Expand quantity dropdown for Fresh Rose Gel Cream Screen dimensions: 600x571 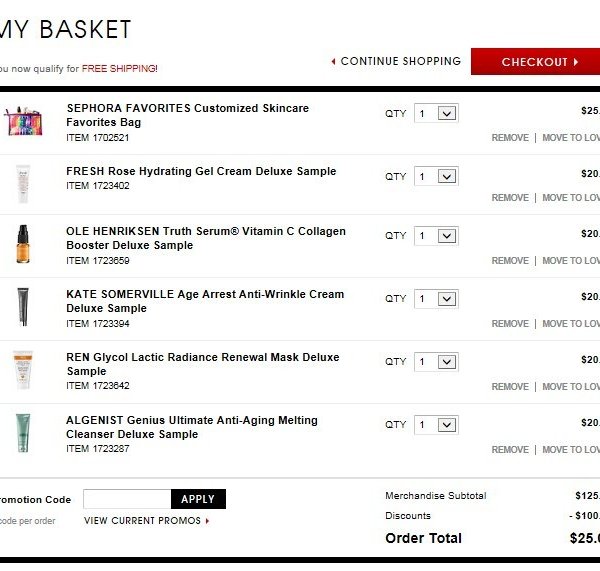tap(436, 177)
